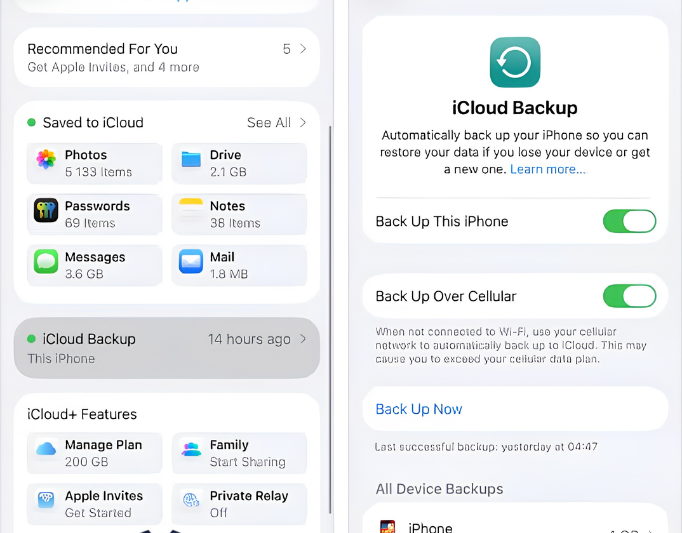Tap '38 Items' under Notes
This screenshot has height=533, width=682.
click(235, 223)
